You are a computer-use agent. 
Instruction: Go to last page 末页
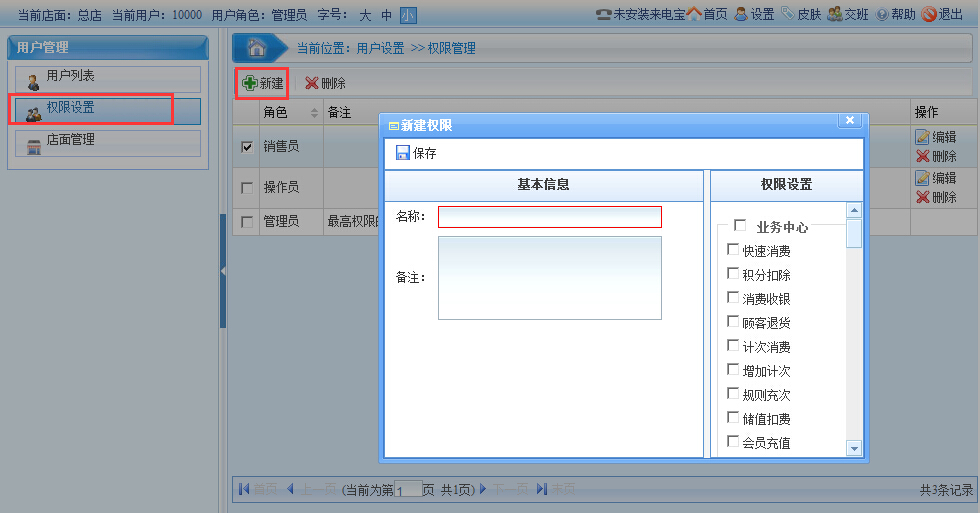point(556,489)
